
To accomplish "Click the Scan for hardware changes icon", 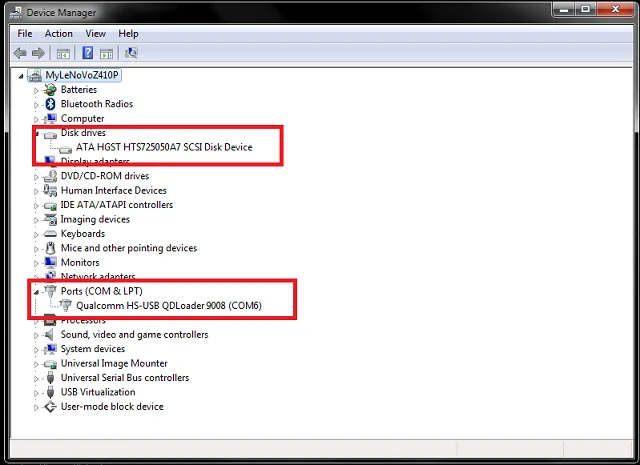I will coord(131,53).
